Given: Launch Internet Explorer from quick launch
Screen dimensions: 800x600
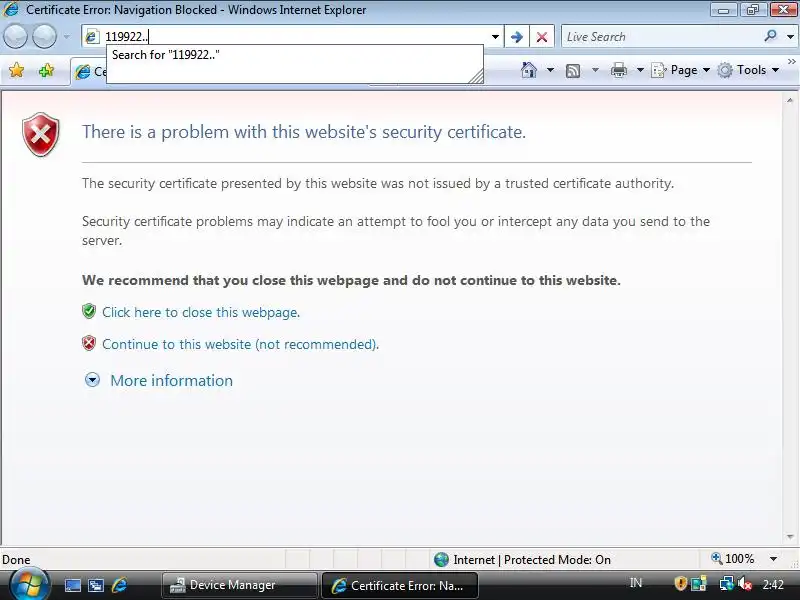Looking at the screenshot, I should tap(119, 585).
